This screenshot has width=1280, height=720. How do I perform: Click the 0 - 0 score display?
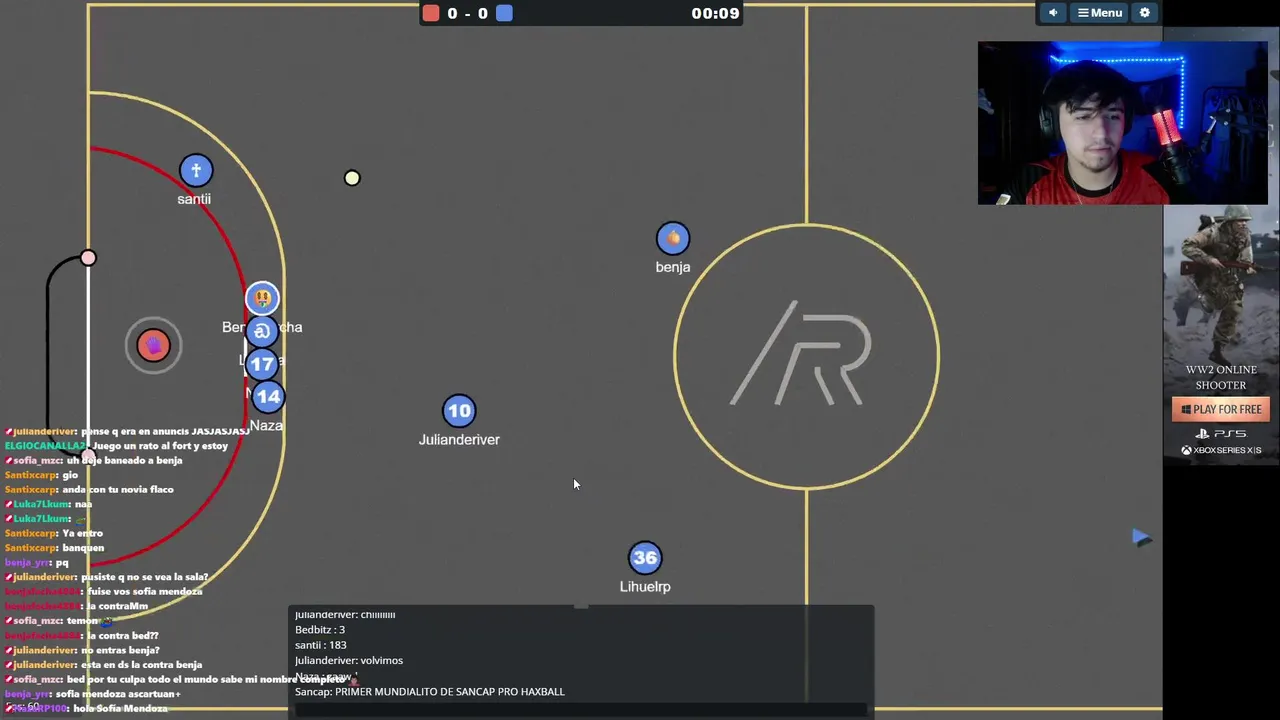point(467,13)
